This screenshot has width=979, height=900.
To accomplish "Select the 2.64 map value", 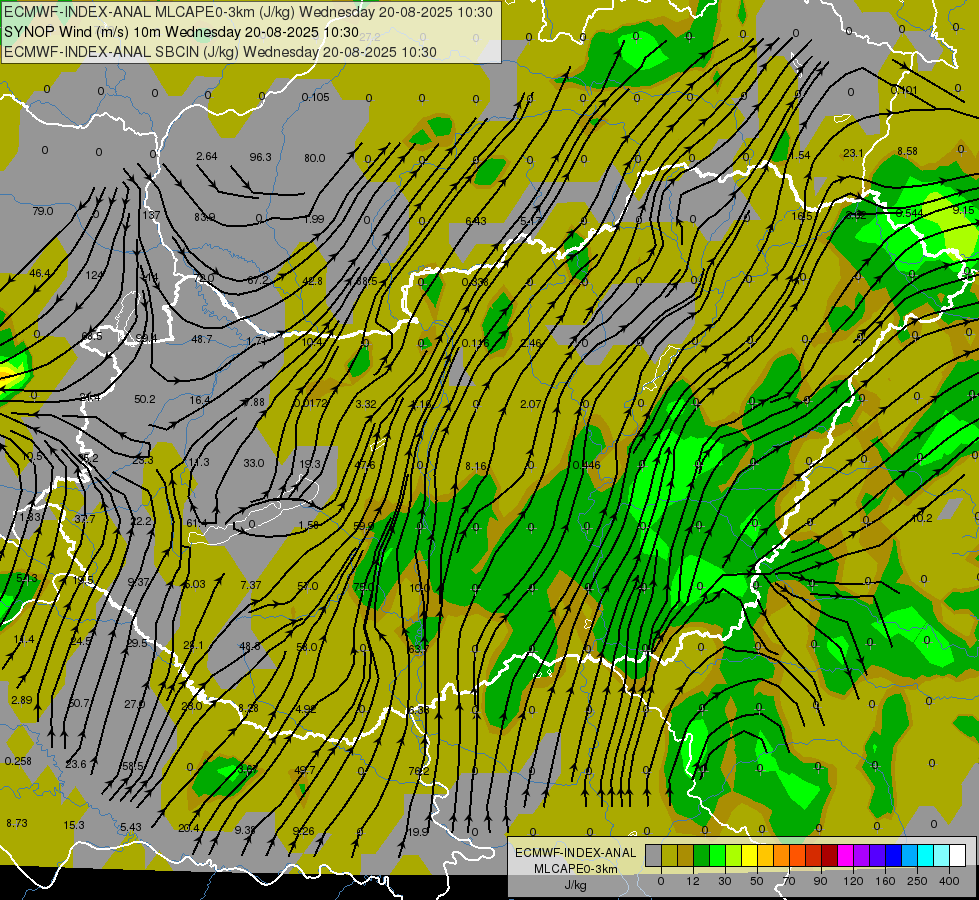I will [207, 156].
